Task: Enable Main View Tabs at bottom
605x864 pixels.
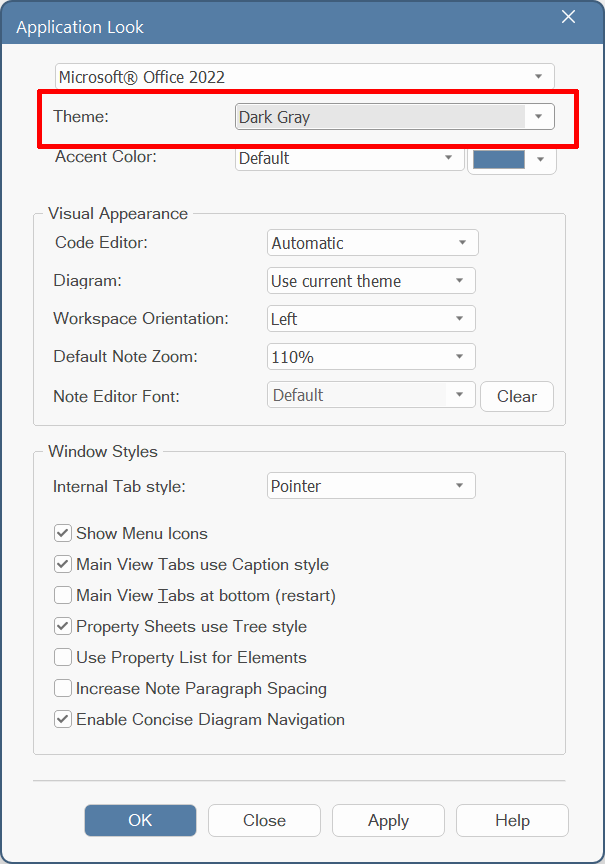Action: coord(63,595)
